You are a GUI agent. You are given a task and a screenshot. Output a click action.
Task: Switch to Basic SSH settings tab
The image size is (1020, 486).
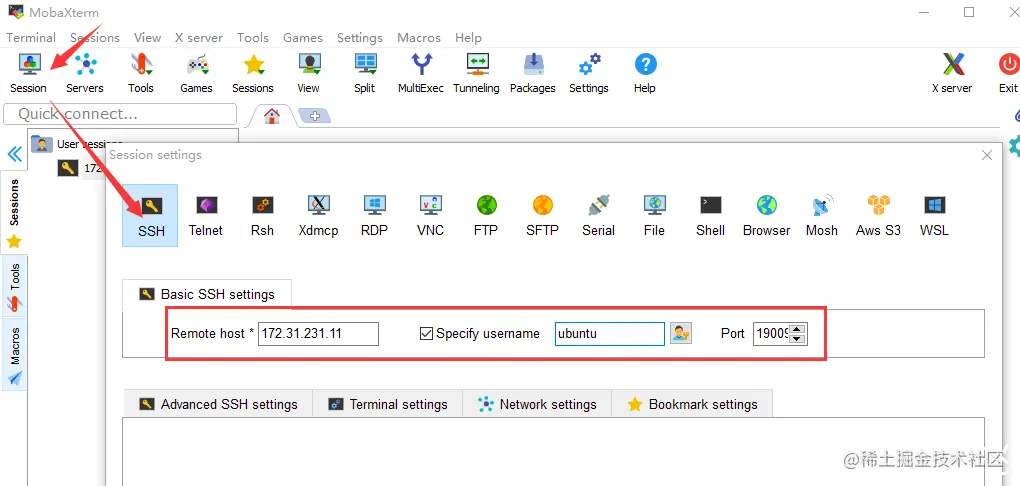pyautogui.click(x=207, y=294)
